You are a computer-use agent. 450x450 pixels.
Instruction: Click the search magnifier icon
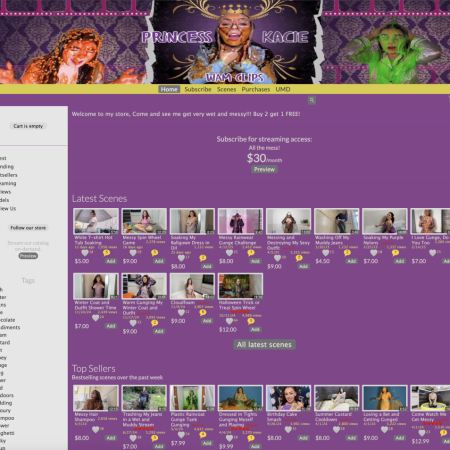[x=312, y=100]
